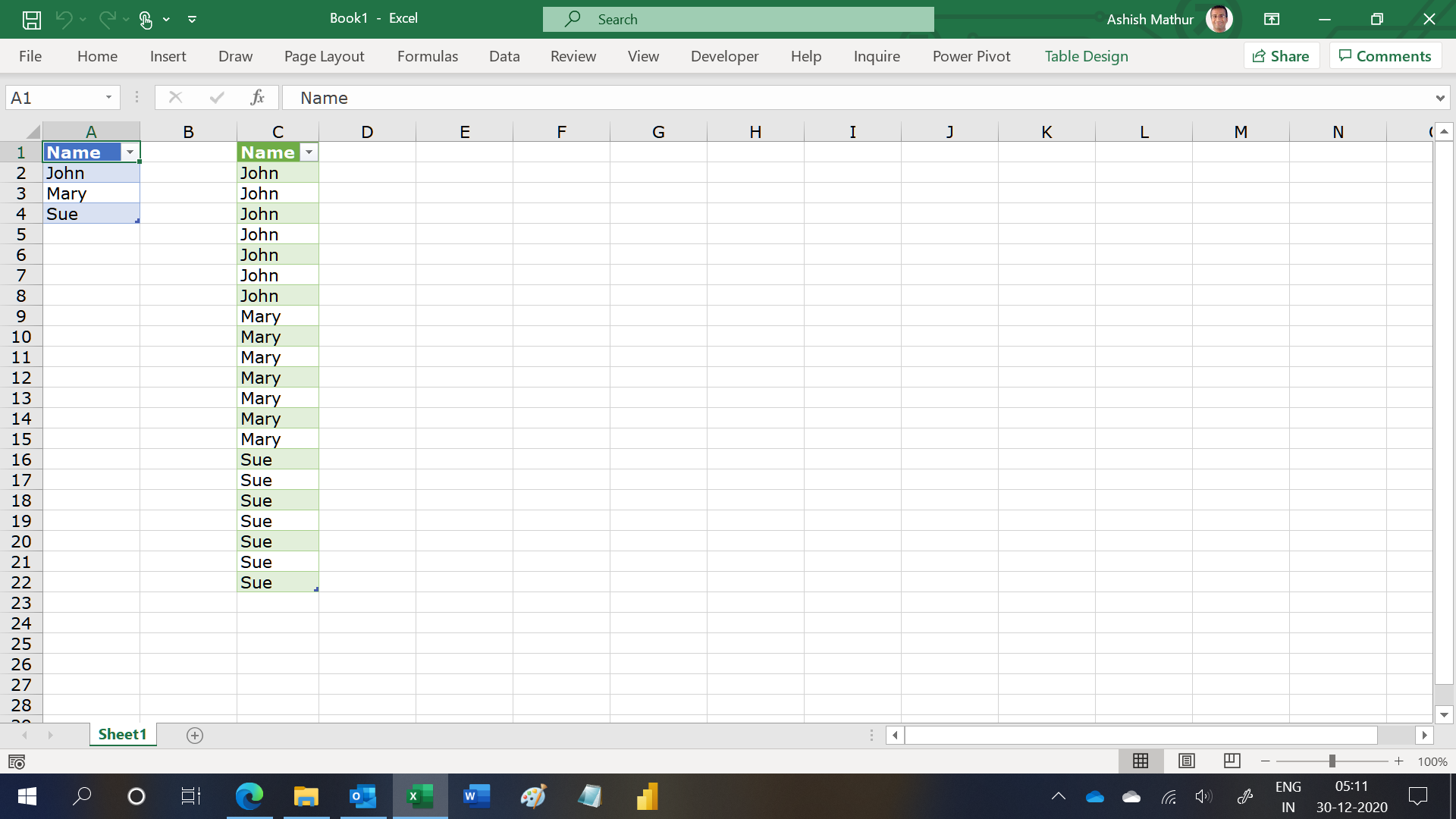
Task: Click the Undo arrow icon
Action: pyautogui.click(x=64, y=19)
